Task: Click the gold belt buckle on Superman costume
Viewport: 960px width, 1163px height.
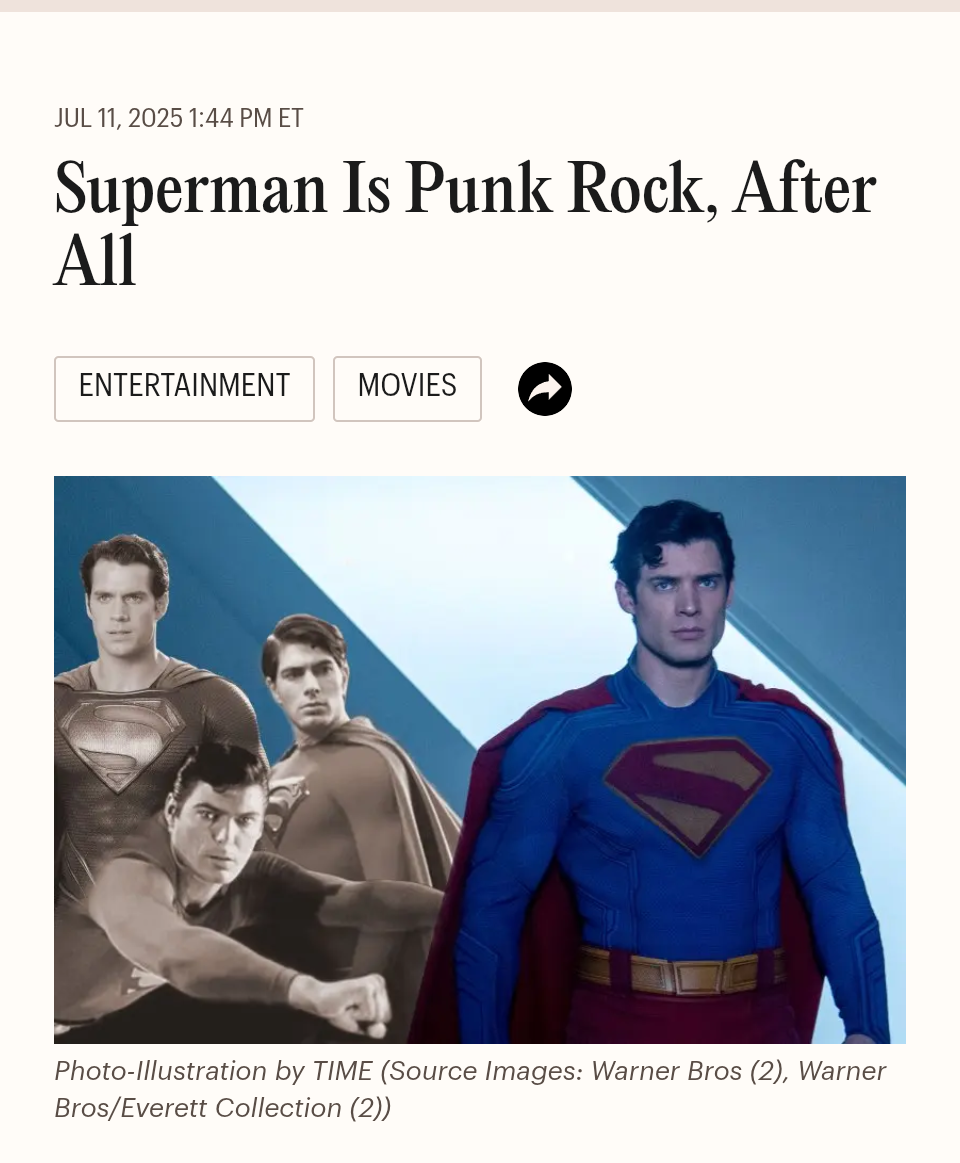Action: click(679, 973)
